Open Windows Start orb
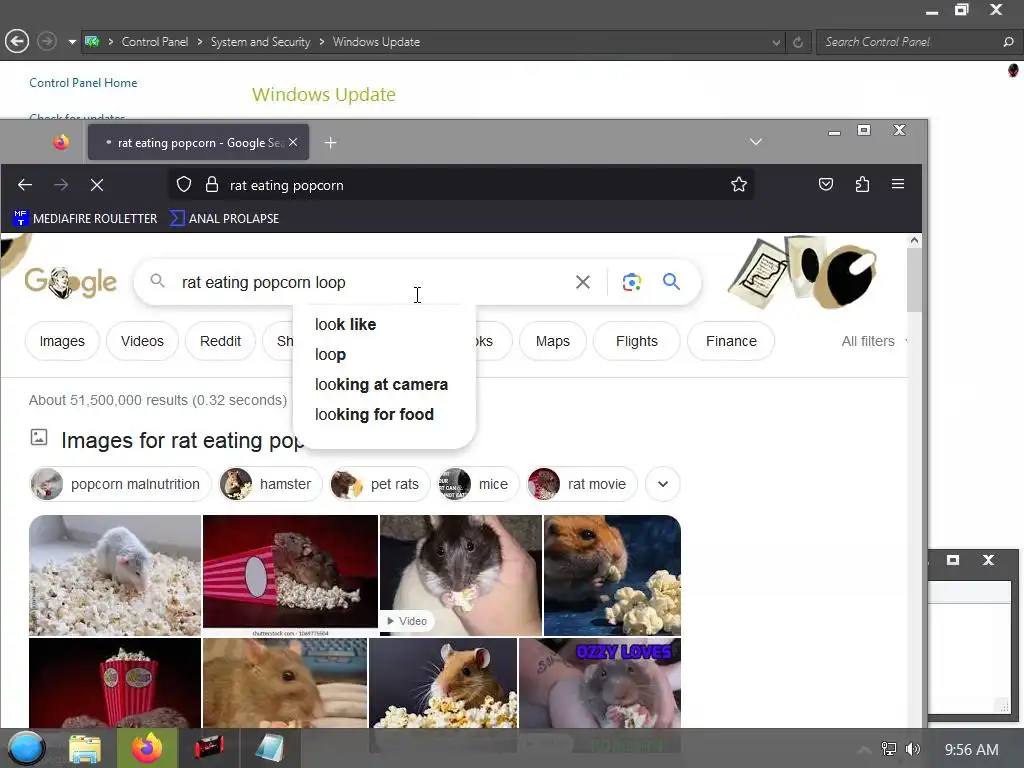 click(25, 748)
